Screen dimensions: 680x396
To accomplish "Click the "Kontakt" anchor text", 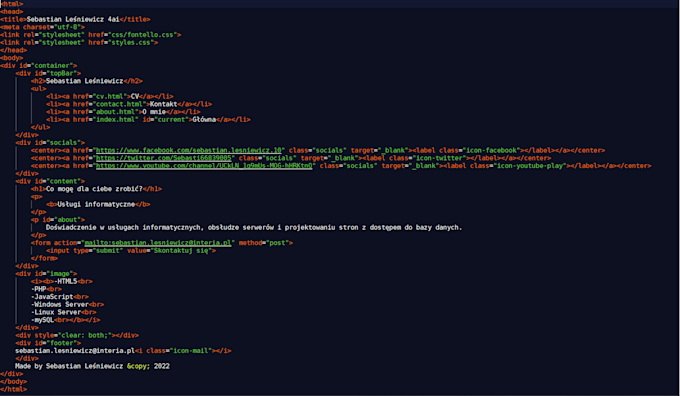I will pos(163,104).
